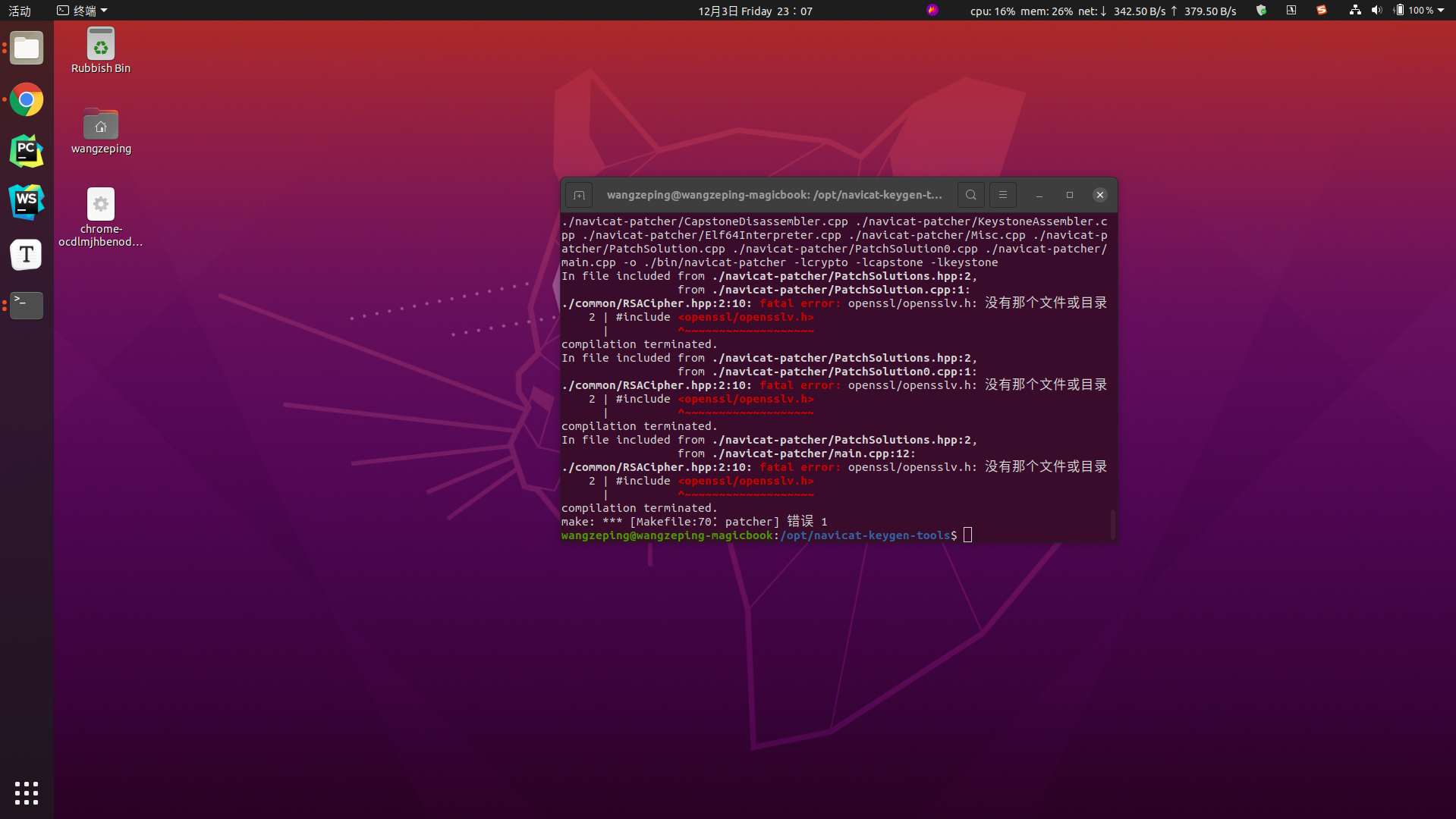Launch Google Chrome from dock
This screenshot has height=819, width=1456.
point(27,100)
